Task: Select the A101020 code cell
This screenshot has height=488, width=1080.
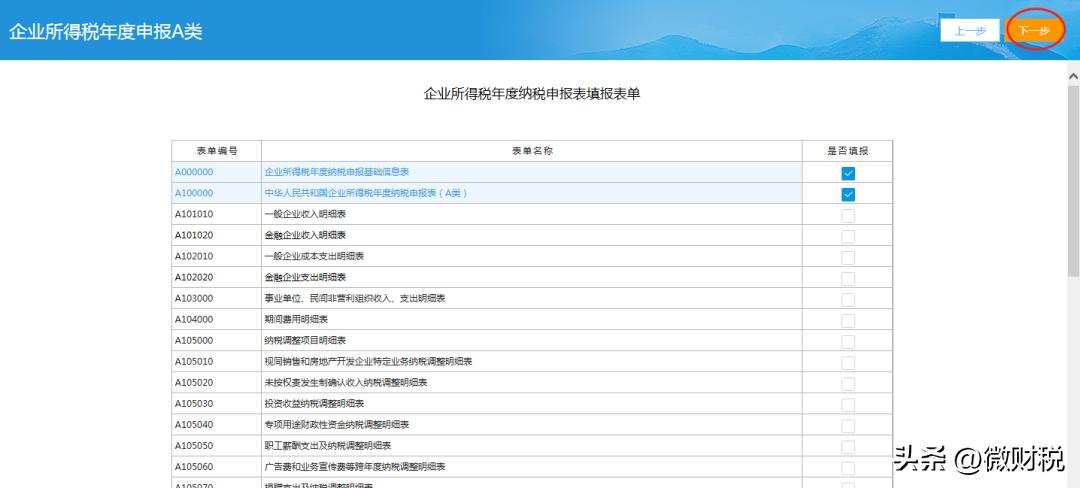Action: [x=216, y=235]
